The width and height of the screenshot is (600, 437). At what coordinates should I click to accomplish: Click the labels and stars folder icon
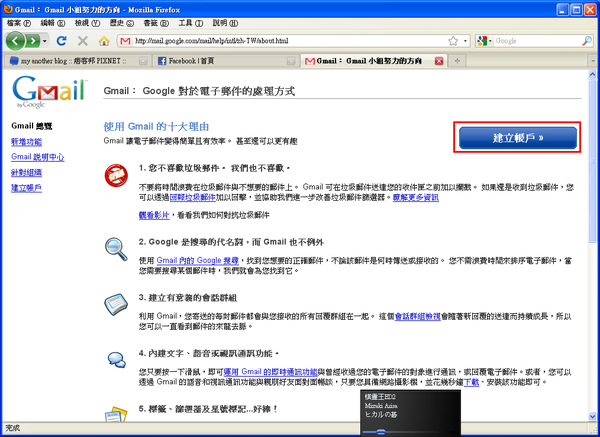116,415
